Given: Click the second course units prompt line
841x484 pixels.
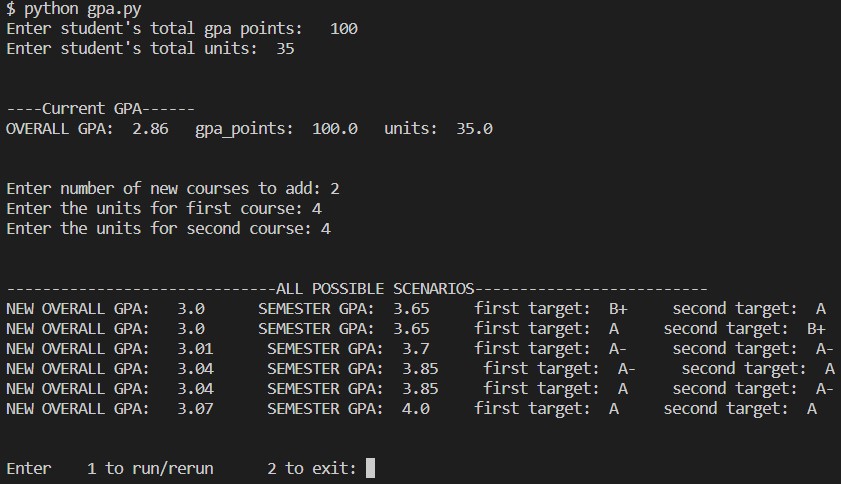Looking at the screenshot, I should 168,228.
